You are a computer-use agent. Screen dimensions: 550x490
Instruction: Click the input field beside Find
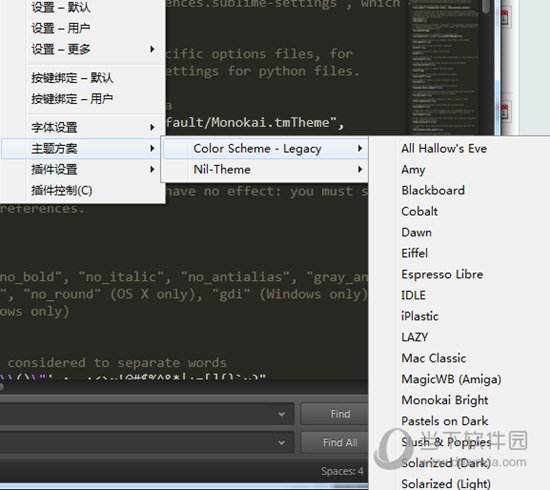tap(147, 414)
